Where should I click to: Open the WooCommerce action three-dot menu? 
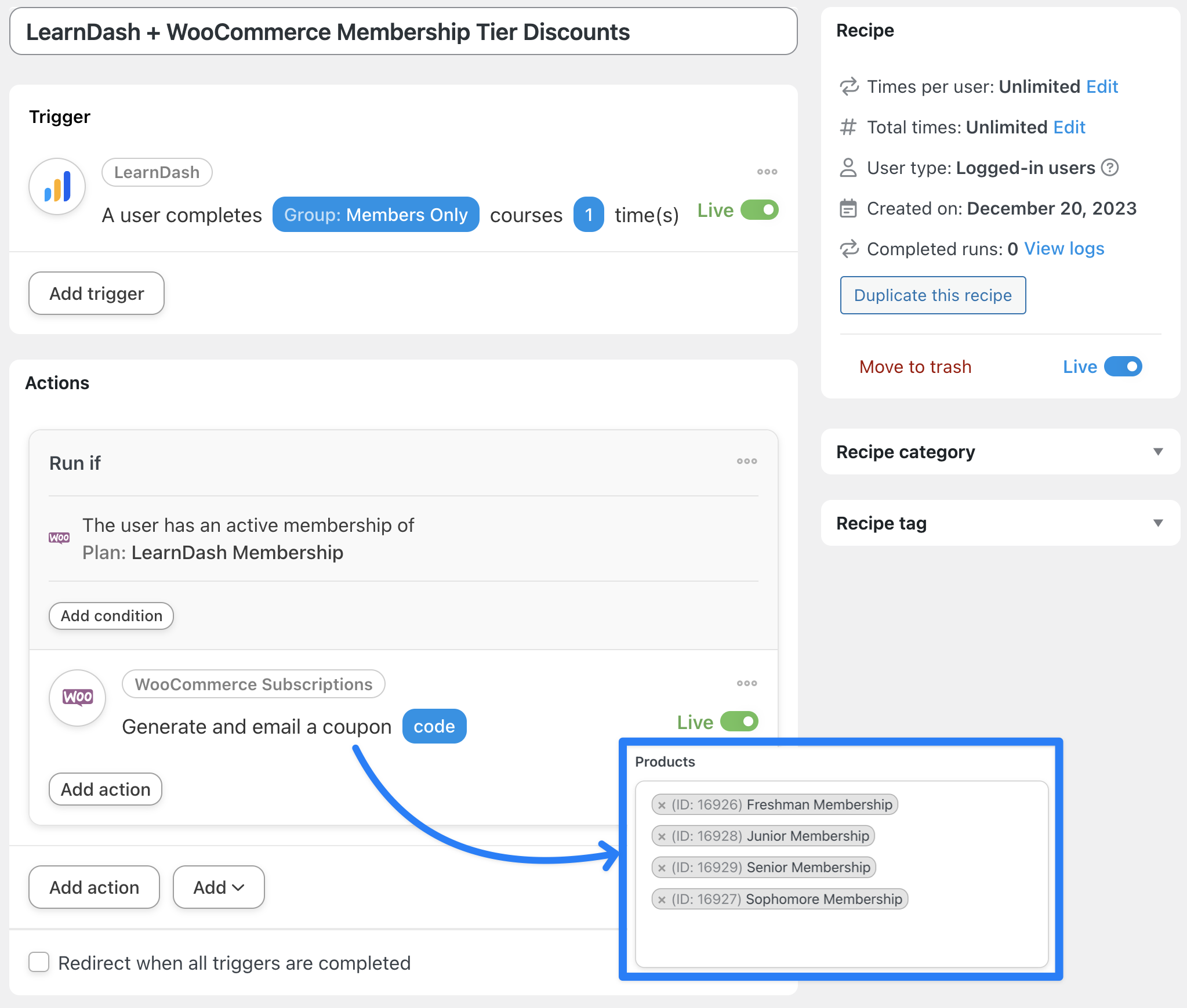pos(746,683)
